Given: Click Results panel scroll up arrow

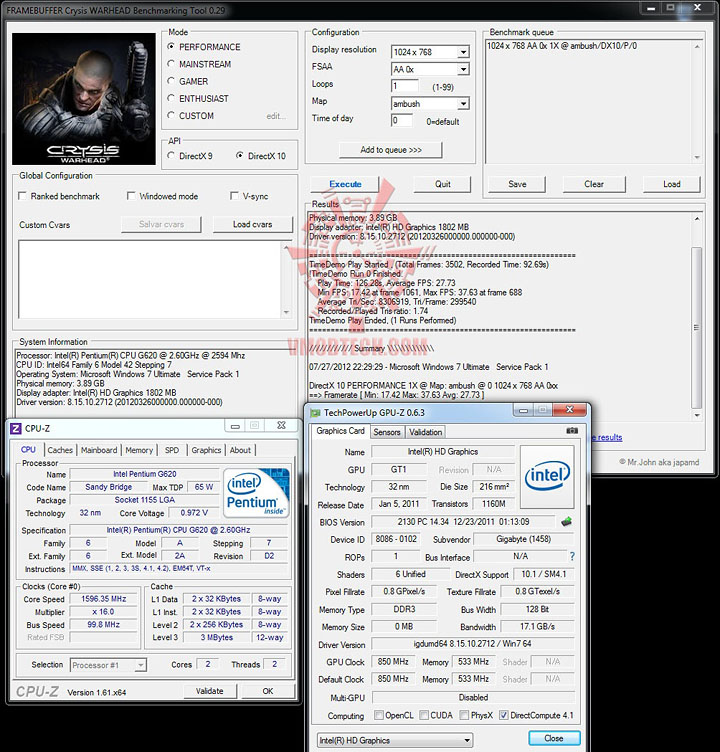Looking at the screenshot, I should pos(697,218).
